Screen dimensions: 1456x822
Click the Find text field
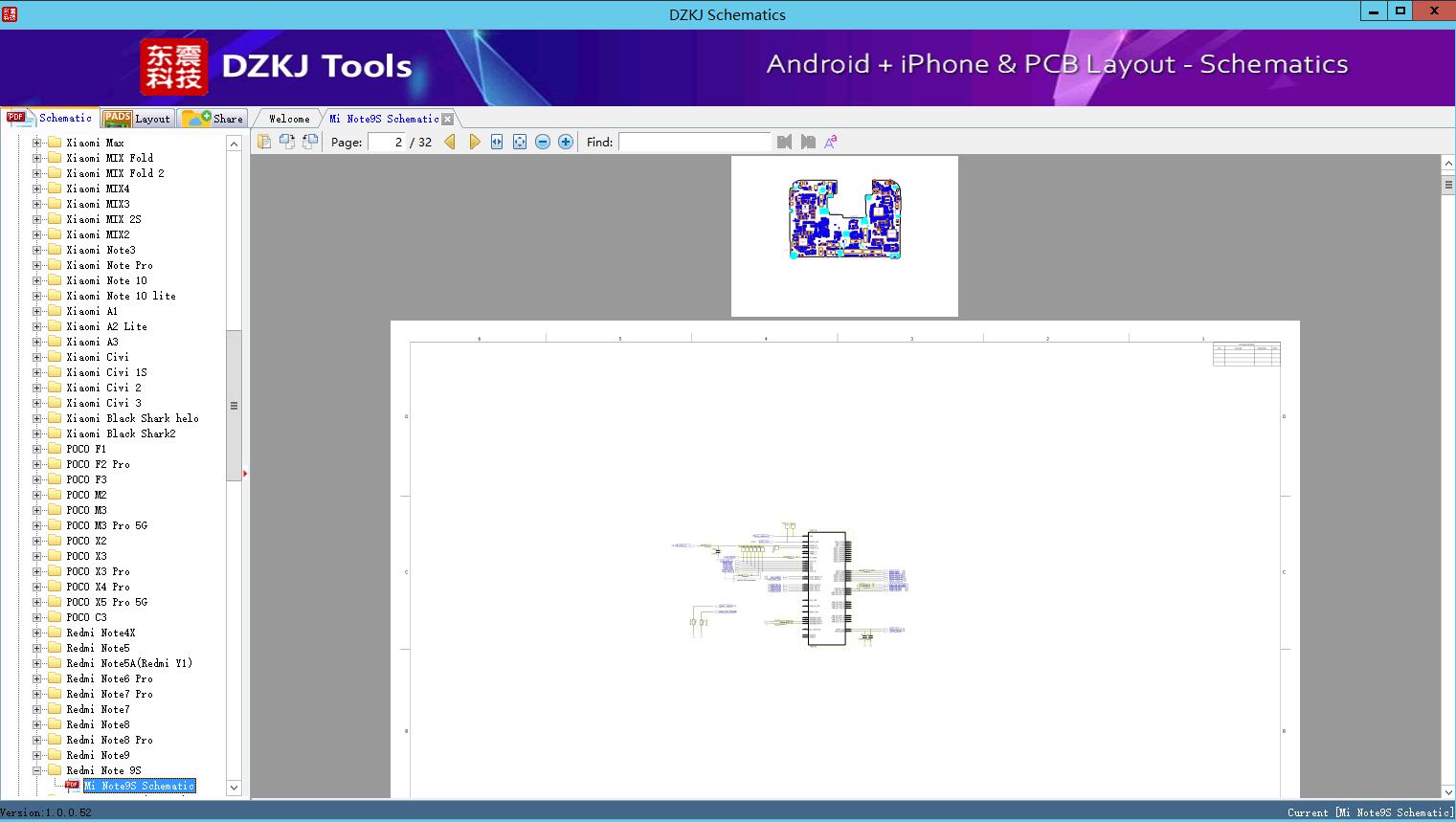pos(694,142)
